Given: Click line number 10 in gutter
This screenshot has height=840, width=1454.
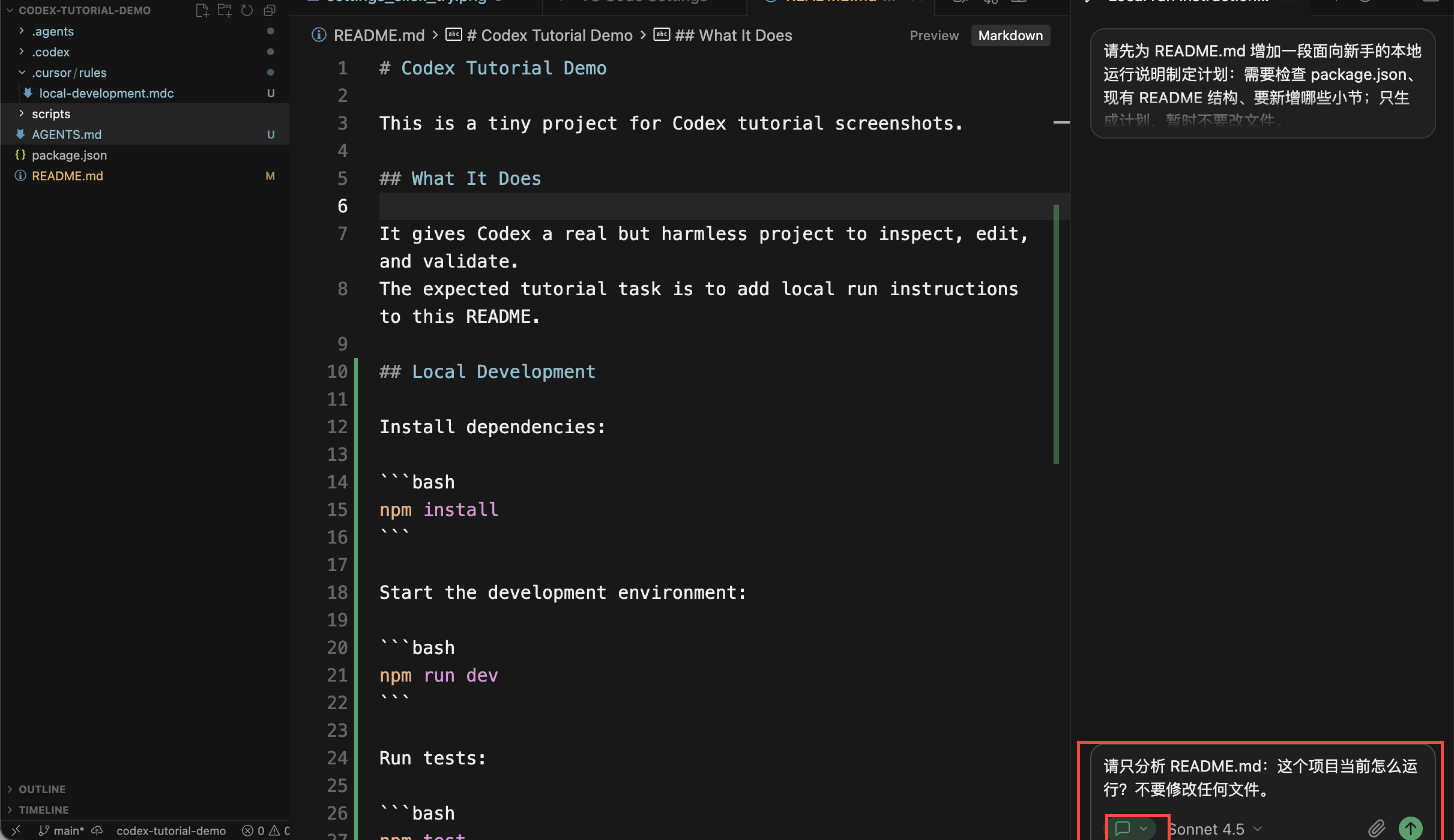Looking at the screenshot, I should pos(337,371).
